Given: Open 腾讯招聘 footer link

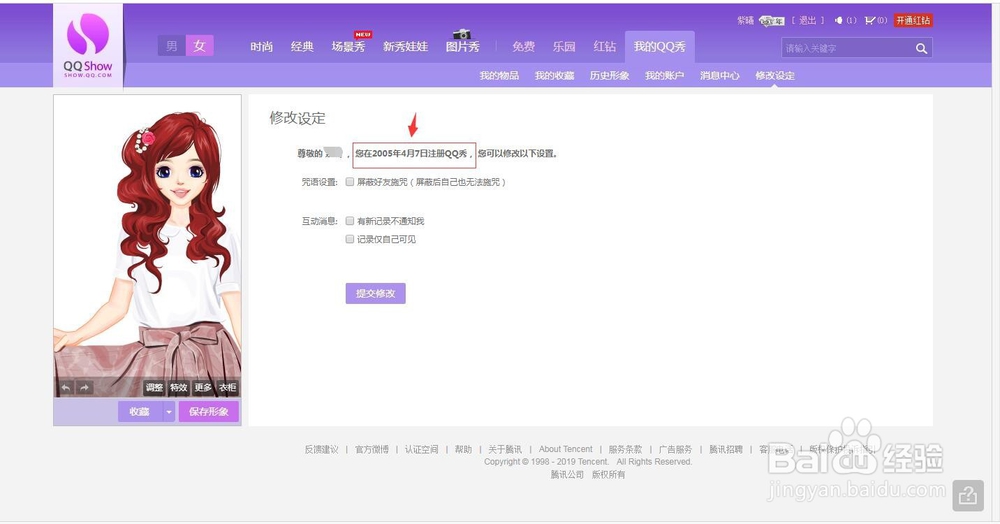Looking at the screenshot, I should 726,449.
